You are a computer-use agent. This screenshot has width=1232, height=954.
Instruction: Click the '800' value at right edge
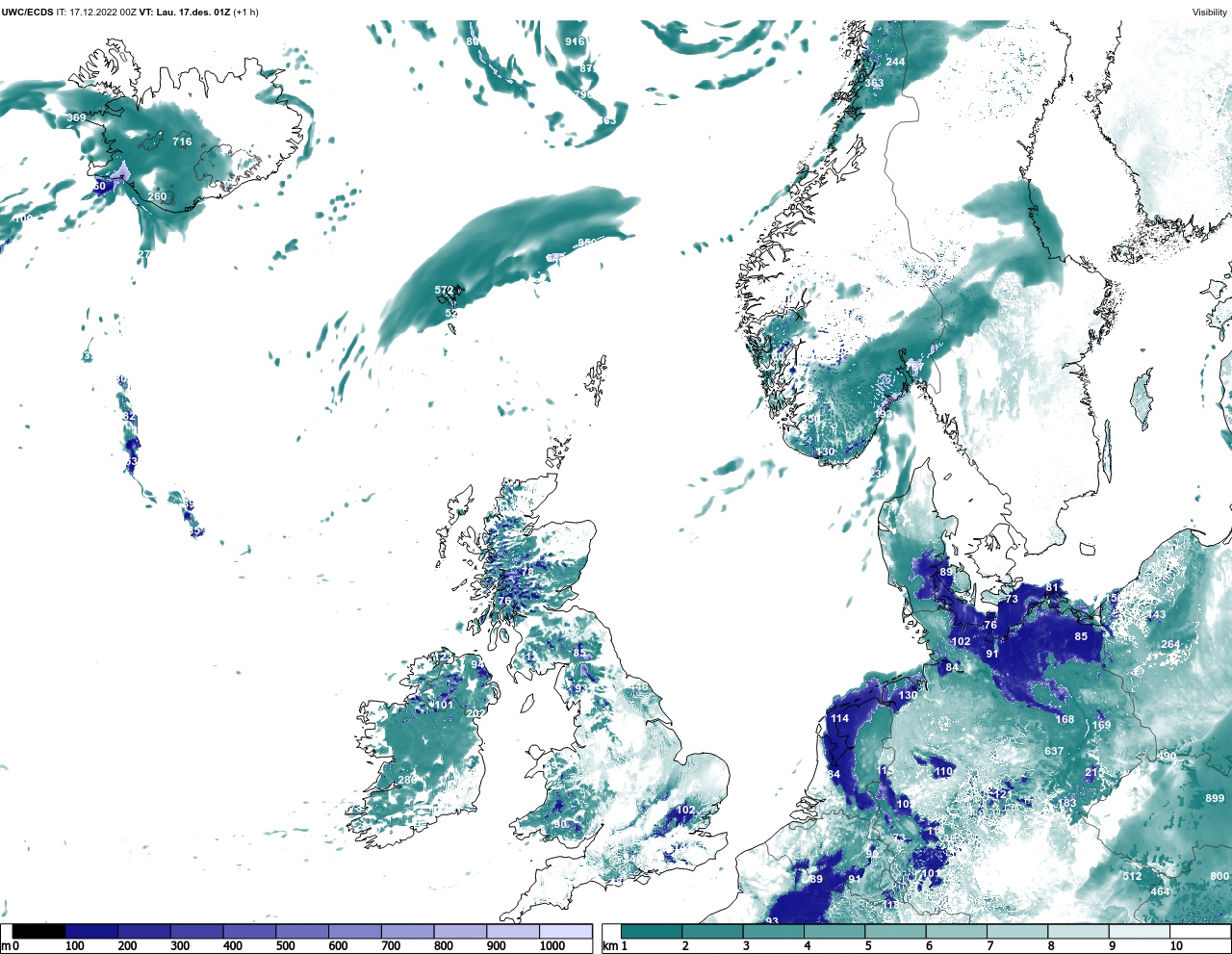click(1219, 876)
